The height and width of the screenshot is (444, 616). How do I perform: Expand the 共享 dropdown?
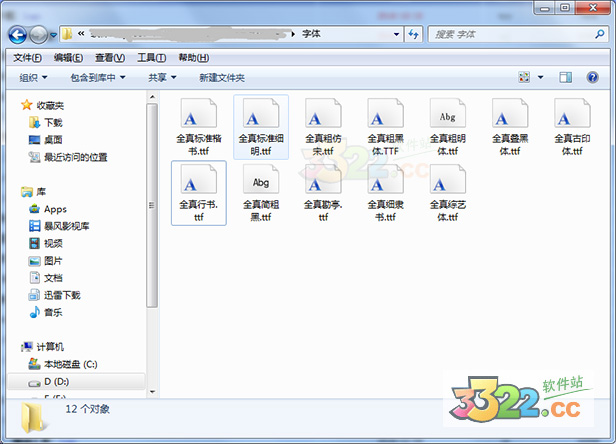pos(162,78)
